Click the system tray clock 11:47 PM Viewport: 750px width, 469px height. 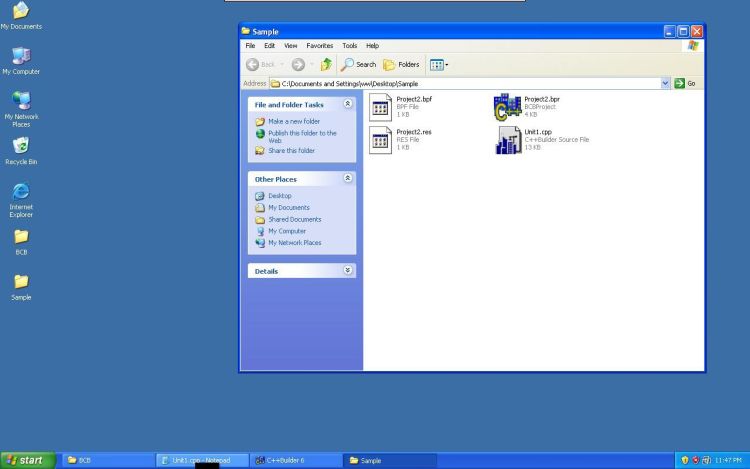[x=728, y=460]
